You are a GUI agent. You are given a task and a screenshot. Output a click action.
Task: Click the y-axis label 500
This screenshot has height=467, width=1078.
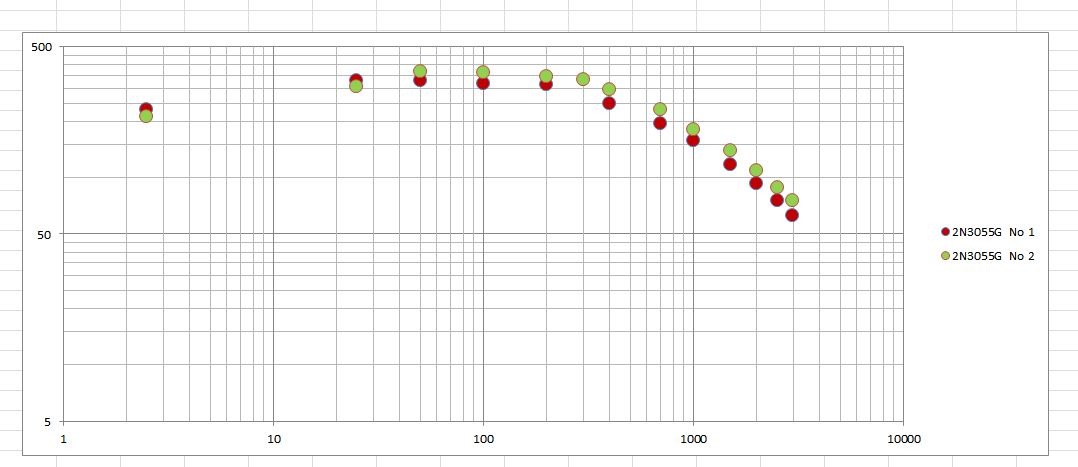coord(43,47)
